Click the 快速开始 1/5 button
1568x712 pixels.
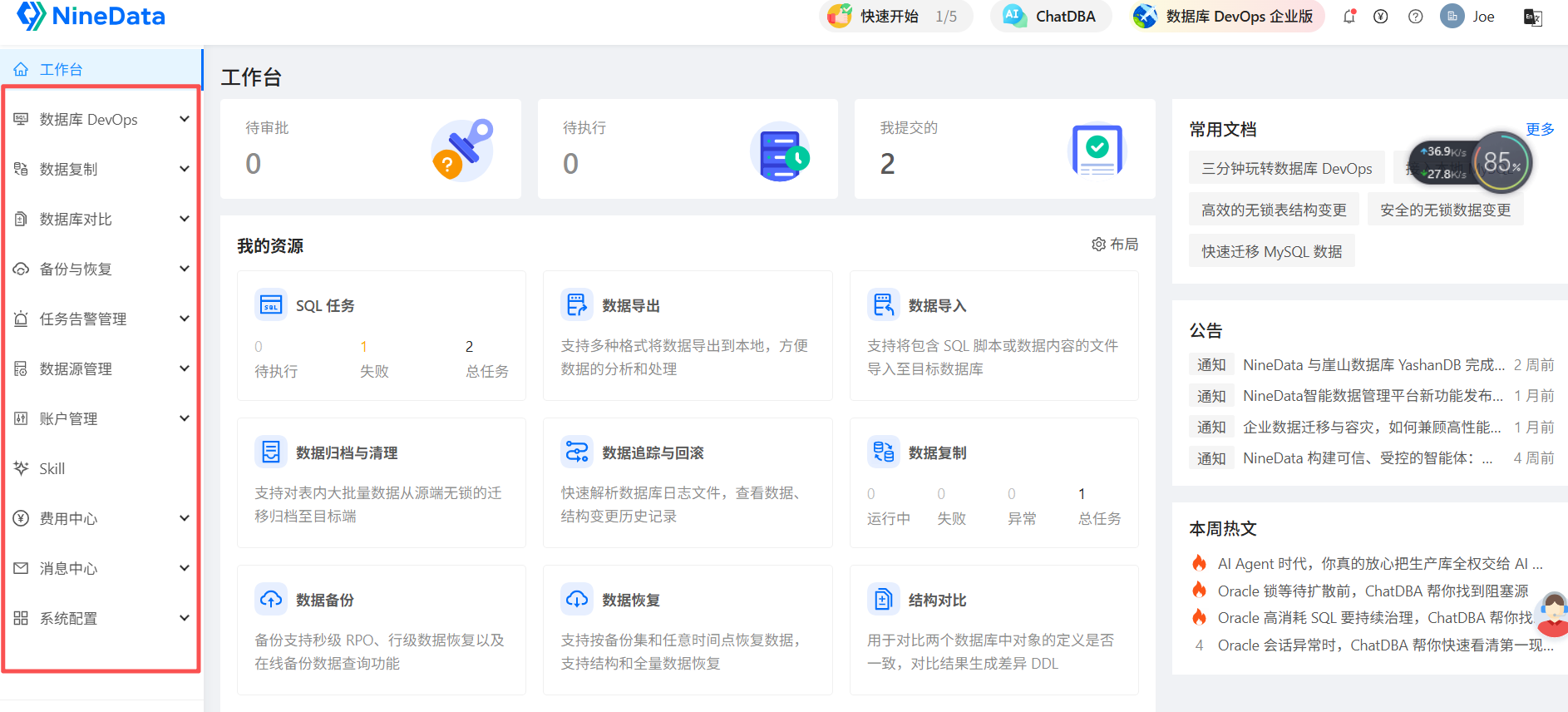click(x=895, y=16)
